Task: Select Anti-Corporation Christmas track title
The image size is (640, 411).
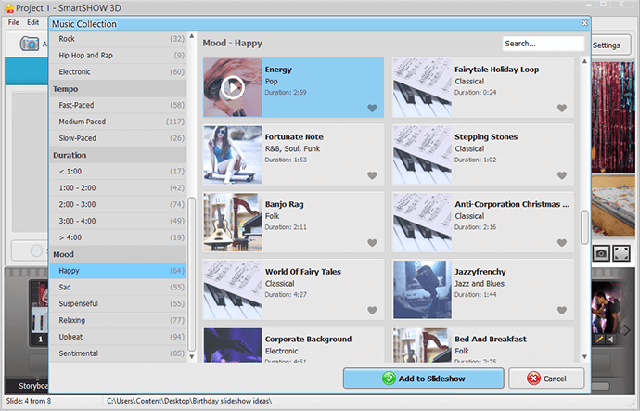Action: pos(511,204)
